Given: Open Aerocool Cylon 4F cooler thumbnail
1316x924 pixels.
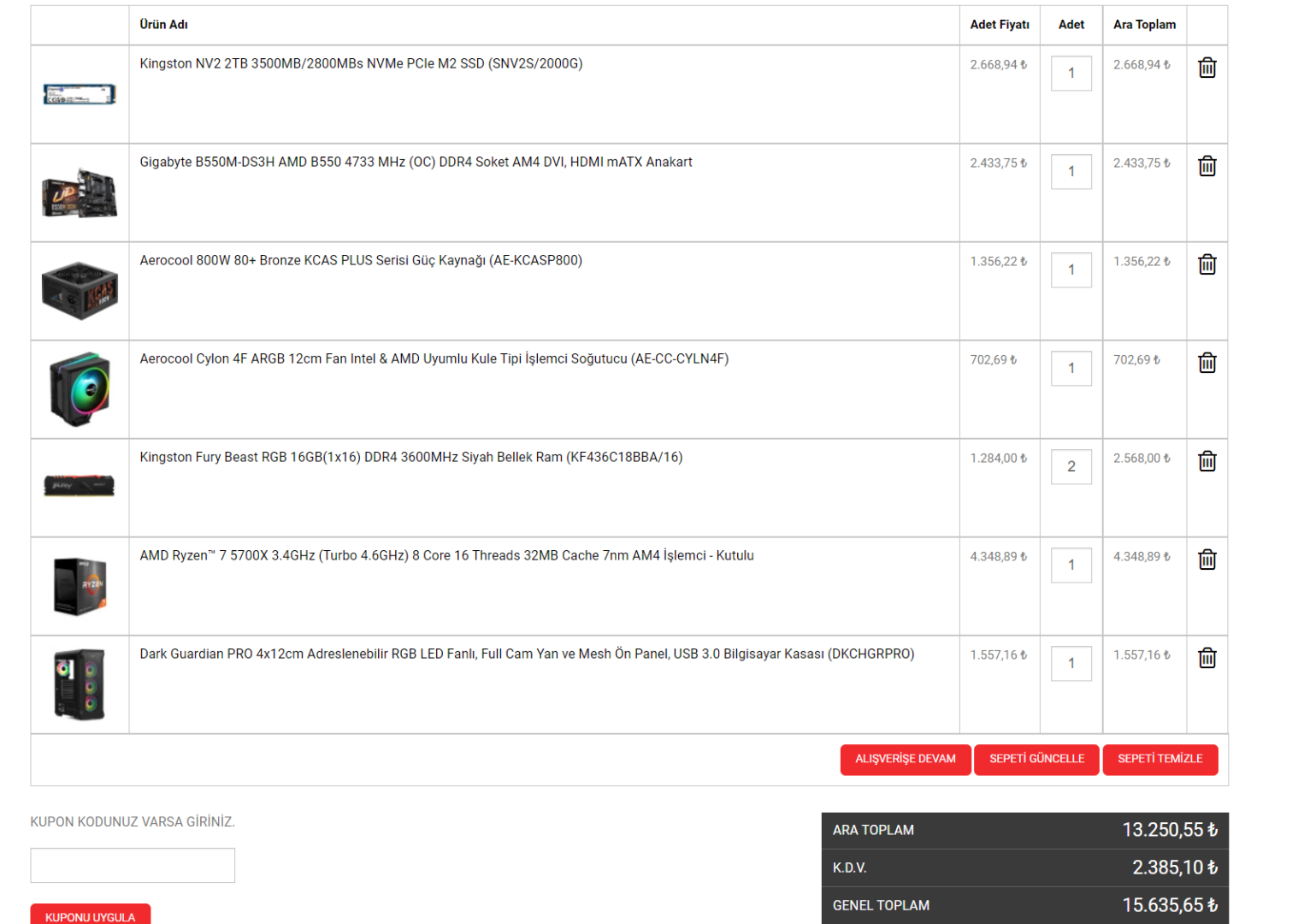Looking at the screenshot, I should 80,389.
